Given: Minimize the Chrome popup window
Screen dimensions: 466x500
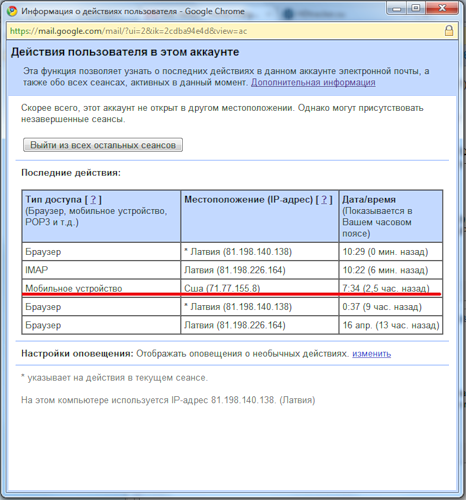Looking at the screenshot, I should (x=396, y=8).
